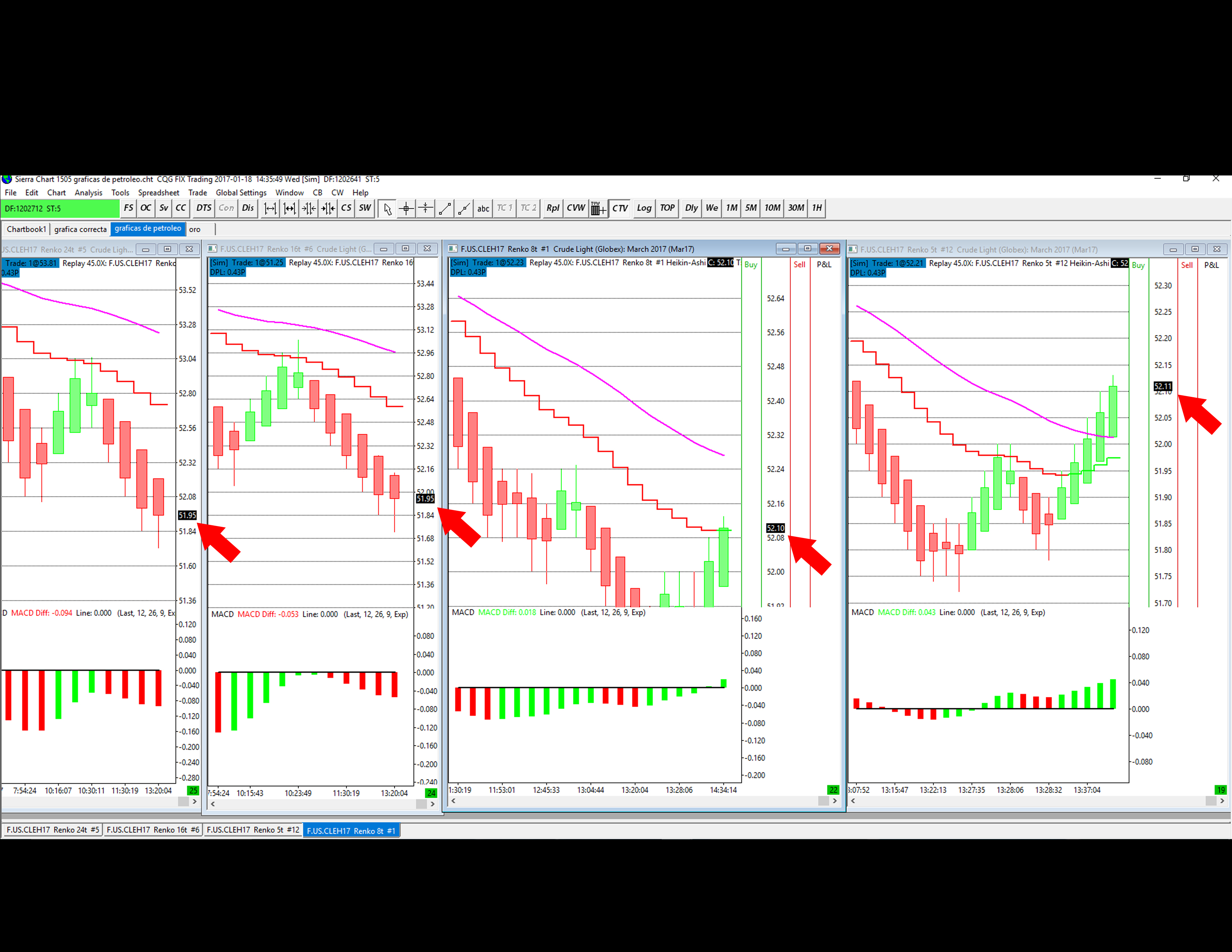
Task: Click the abc text drawing tool
Action: pos(483,208)
